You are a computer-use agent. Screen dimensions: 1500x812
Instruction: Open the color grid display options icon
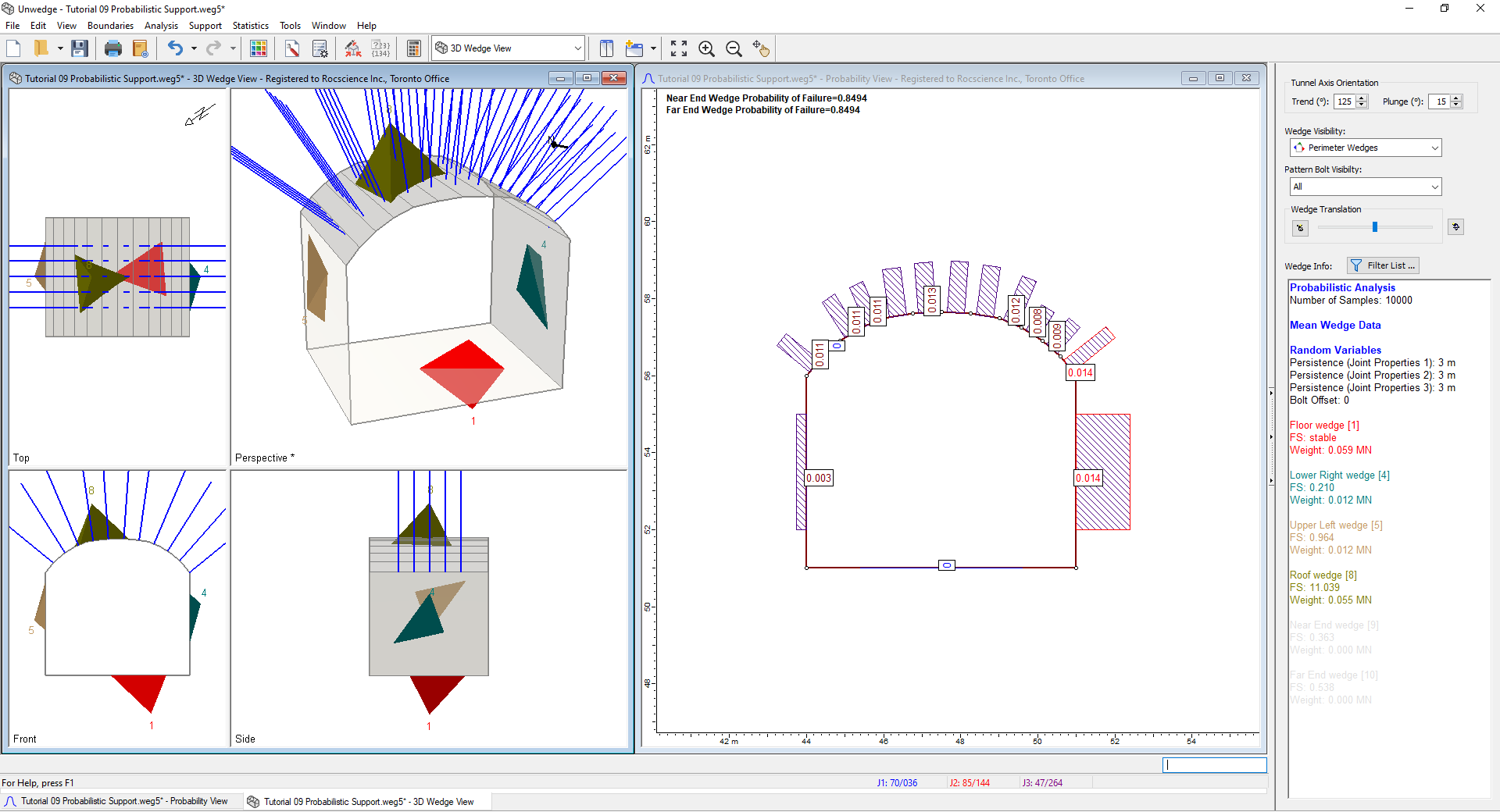258,48
